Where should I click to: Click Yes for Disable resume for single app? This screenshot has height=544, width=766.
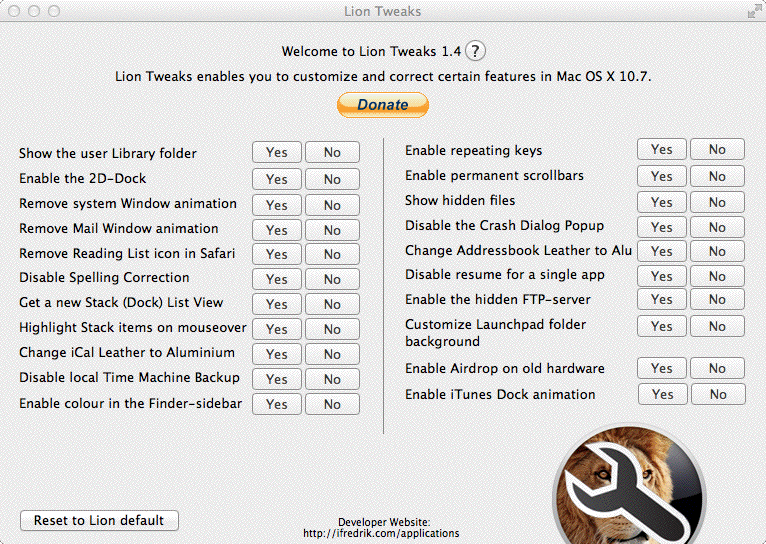[661, 276]
